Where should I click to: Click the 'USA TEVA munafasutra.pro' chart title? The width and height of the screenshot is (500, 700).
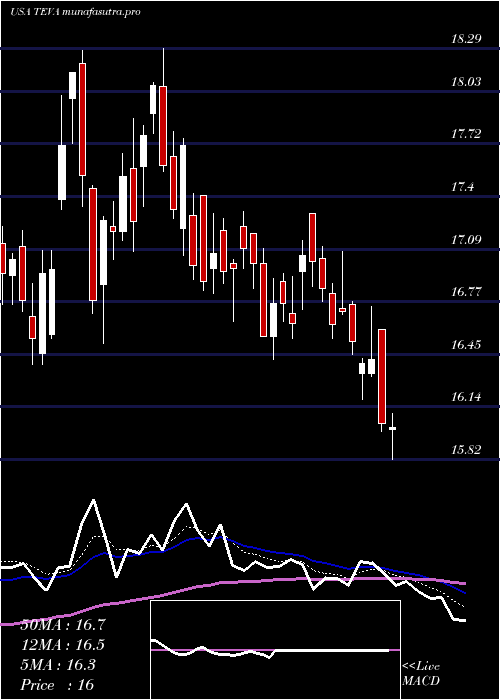(75, 12)
